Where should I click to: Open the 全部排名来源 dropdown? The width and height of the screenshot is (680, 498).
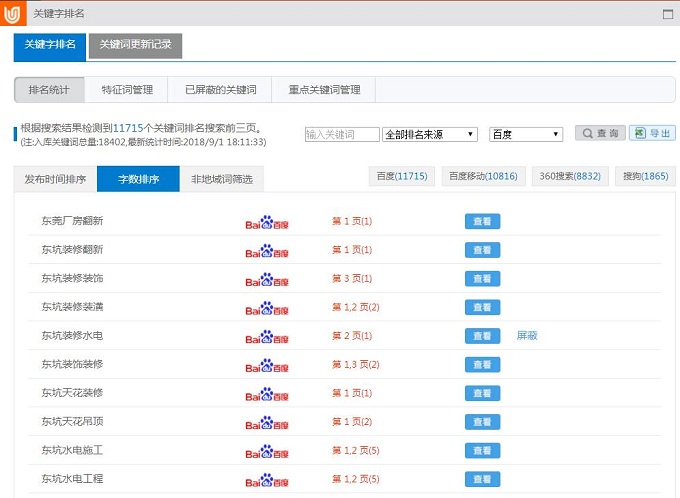tap(430, 134)
